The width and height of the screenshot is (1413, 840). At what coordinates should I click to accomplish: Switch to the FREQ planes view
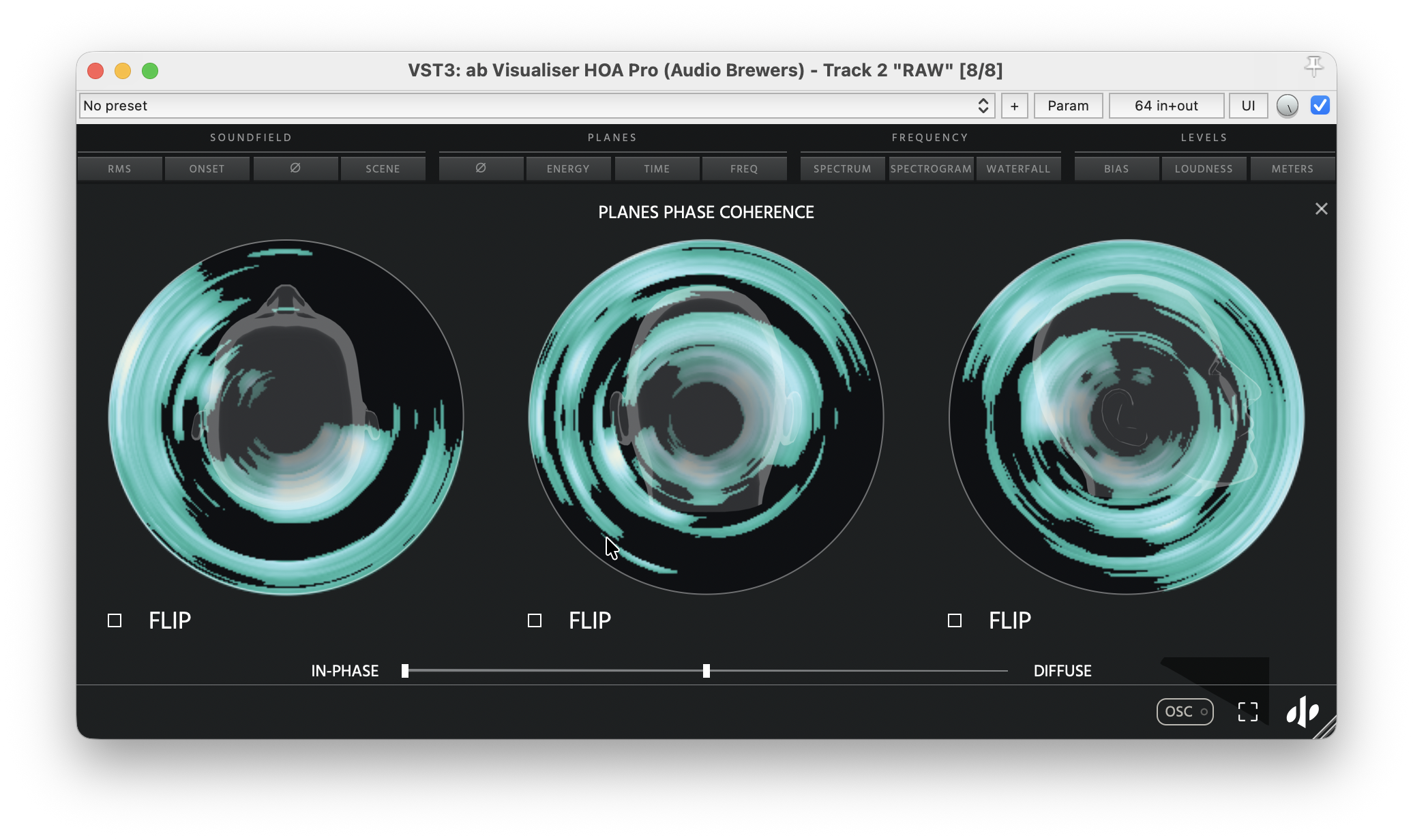coord(744,168)
